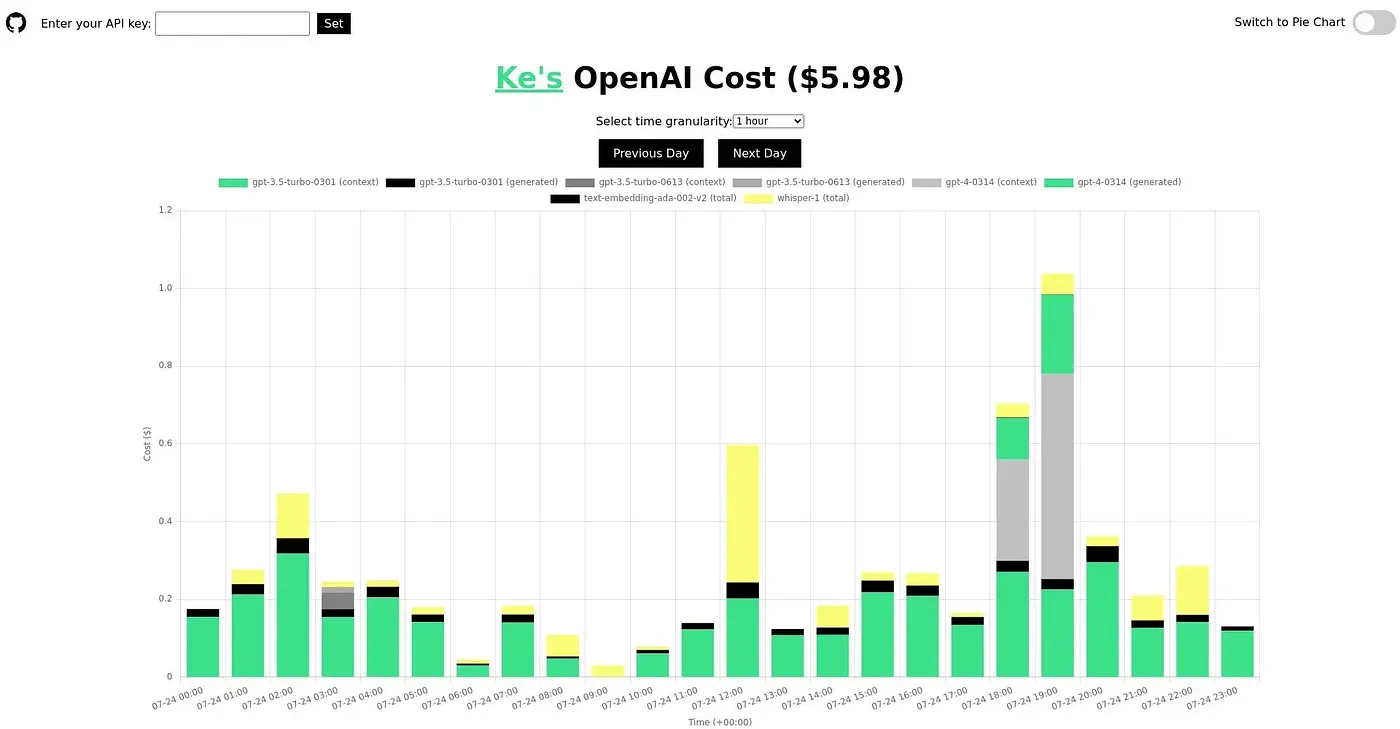This screenshot has height=729, width=1400.
Task: Click the "Cost ($)" axis title
Action: 147,443
